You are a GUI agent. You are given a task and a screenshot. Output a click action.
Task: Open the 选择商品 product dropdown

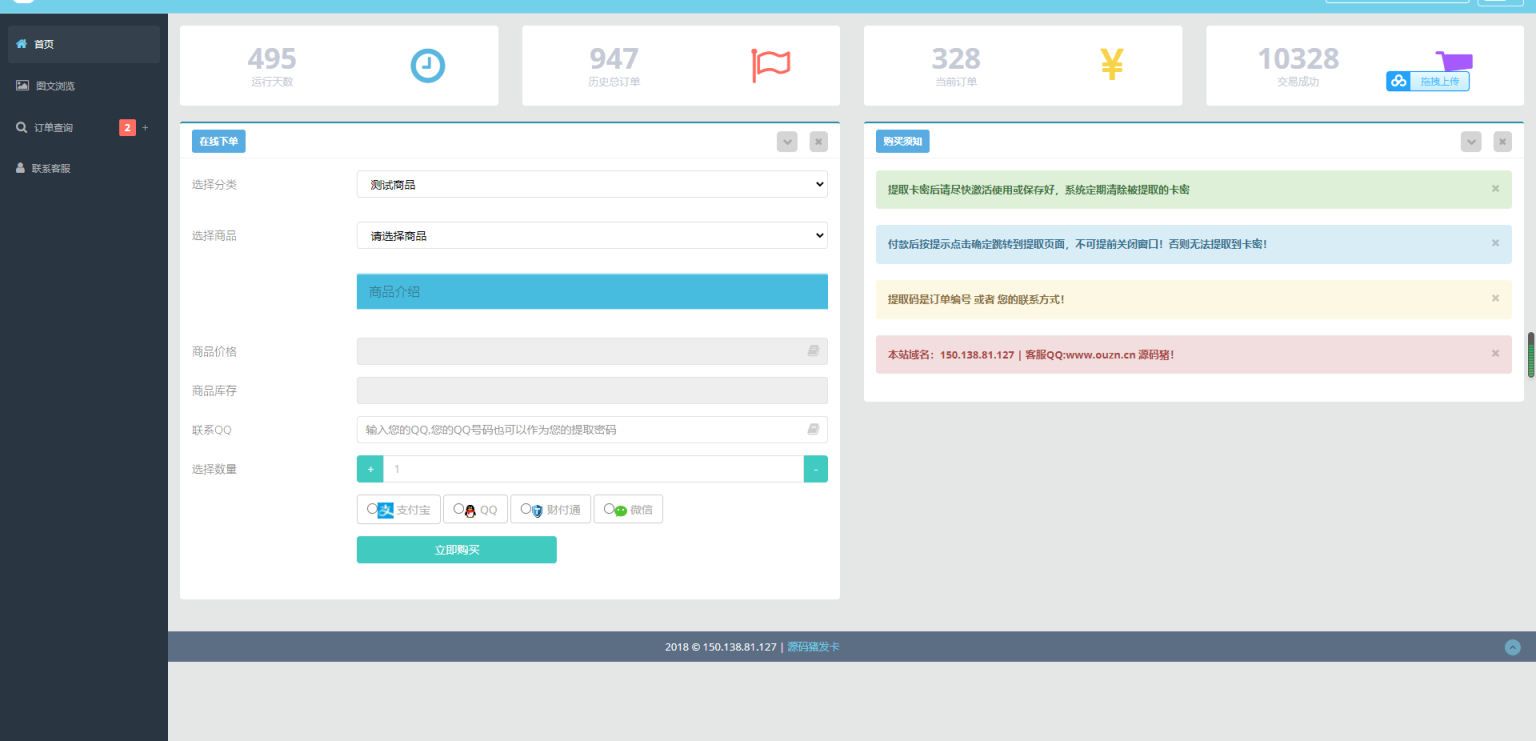[592, 236]
